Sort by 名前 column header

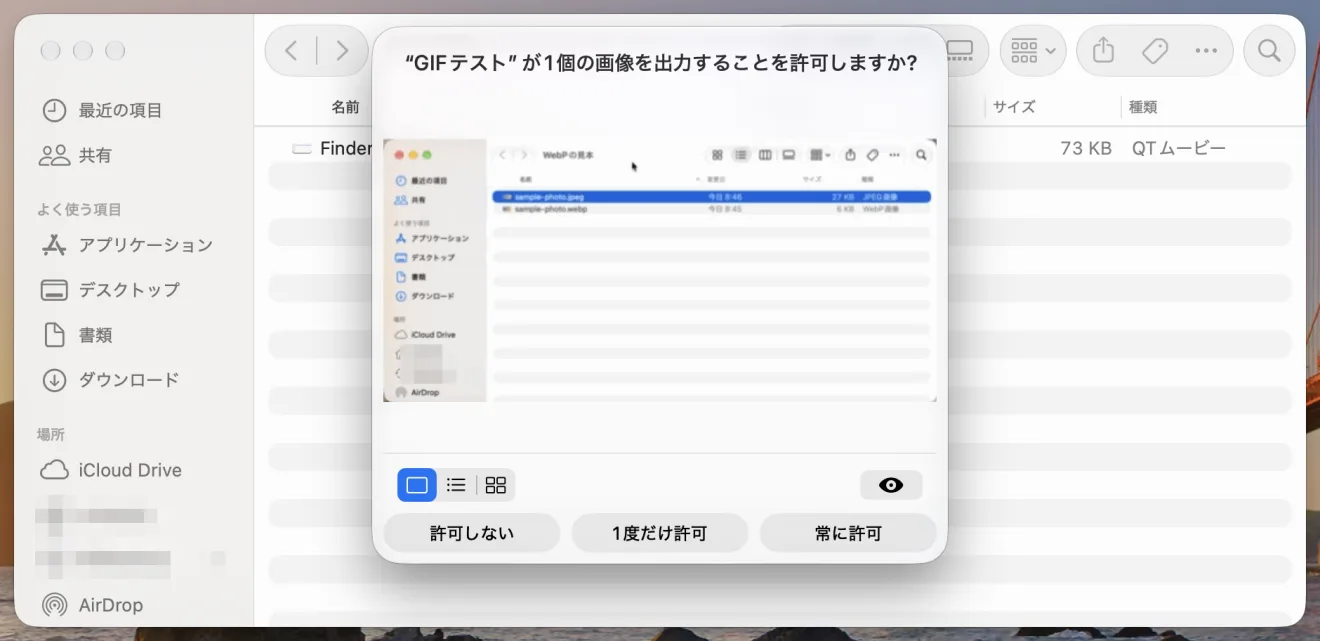(345, 107)
